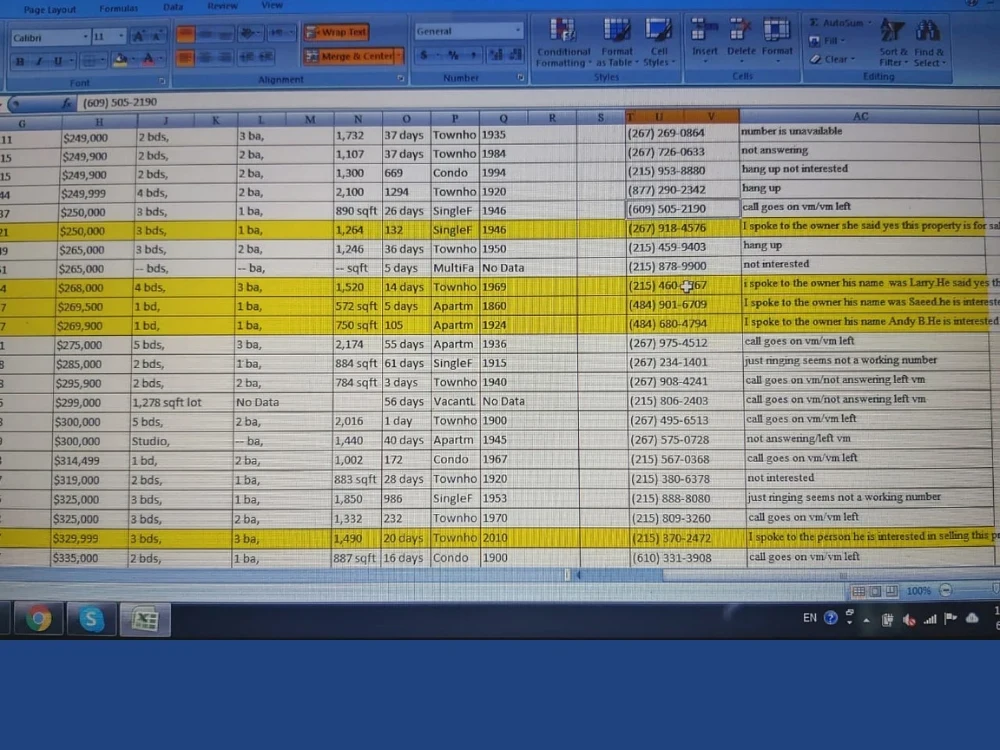Open Sort & Filter
This screenshot has width=1000, height=750.
pyautogui.click(x=892, y=42)
